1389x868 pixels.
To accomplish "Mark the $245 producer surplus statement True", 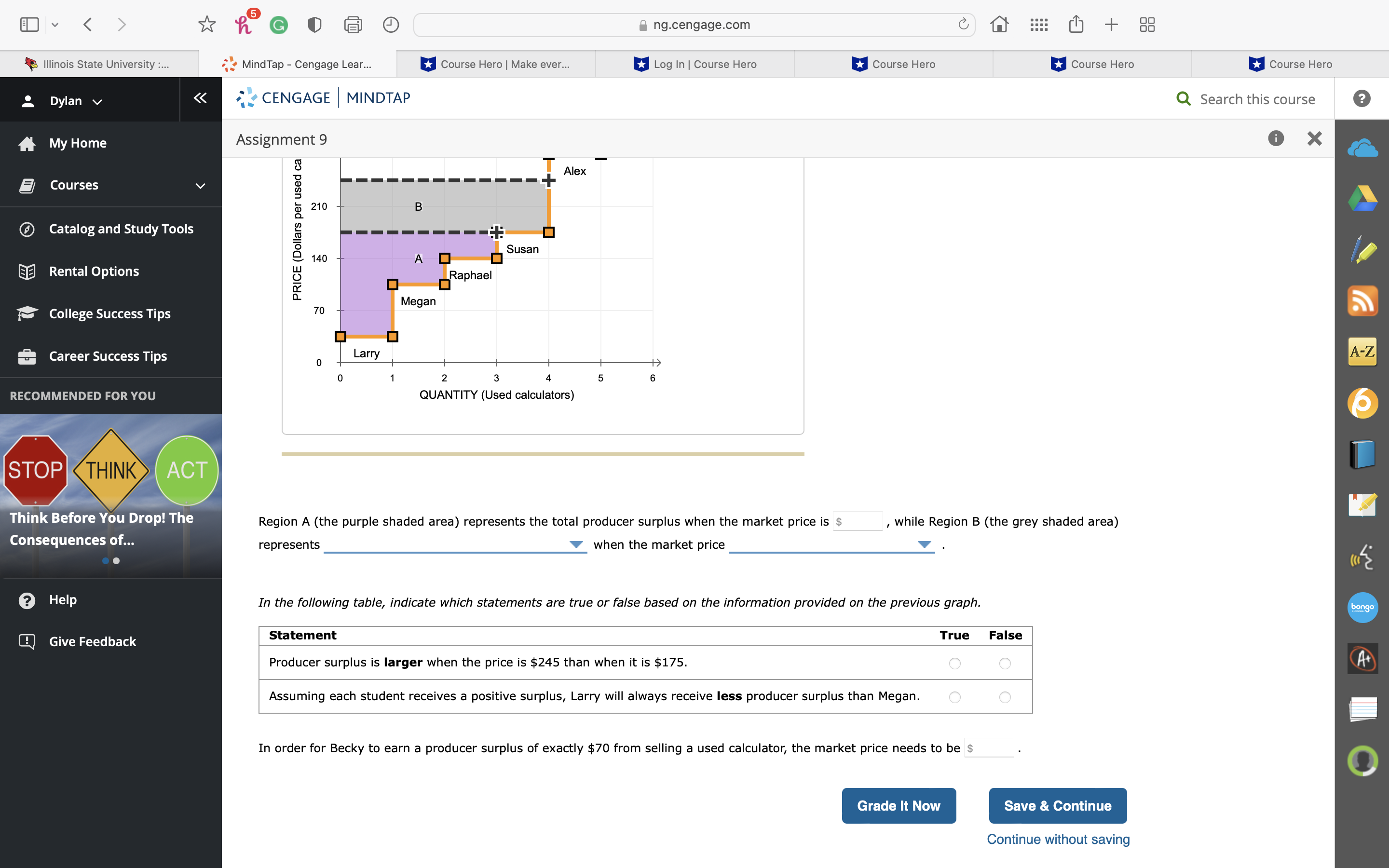I will pyautogui.click(x=954, y=663).
